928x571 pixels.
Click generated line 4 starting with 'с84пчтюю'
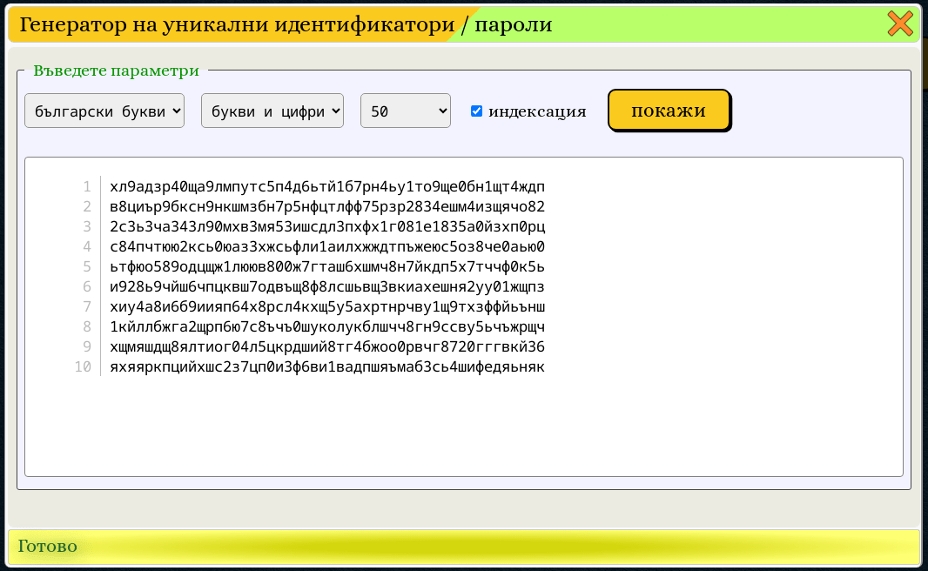327,247
